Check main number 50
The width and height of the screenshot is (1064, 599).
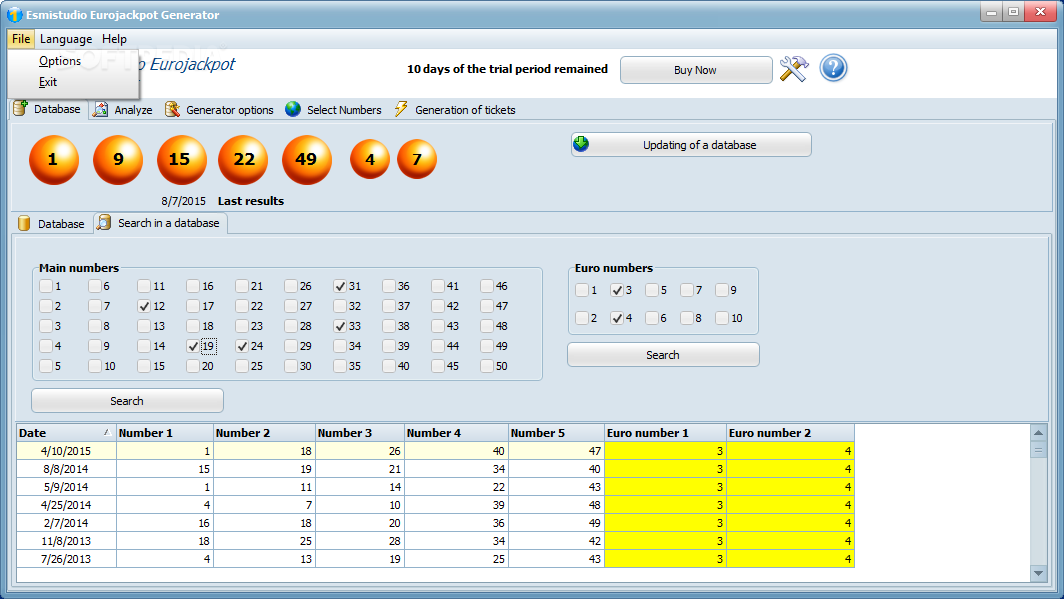click(x=487, y=366)
